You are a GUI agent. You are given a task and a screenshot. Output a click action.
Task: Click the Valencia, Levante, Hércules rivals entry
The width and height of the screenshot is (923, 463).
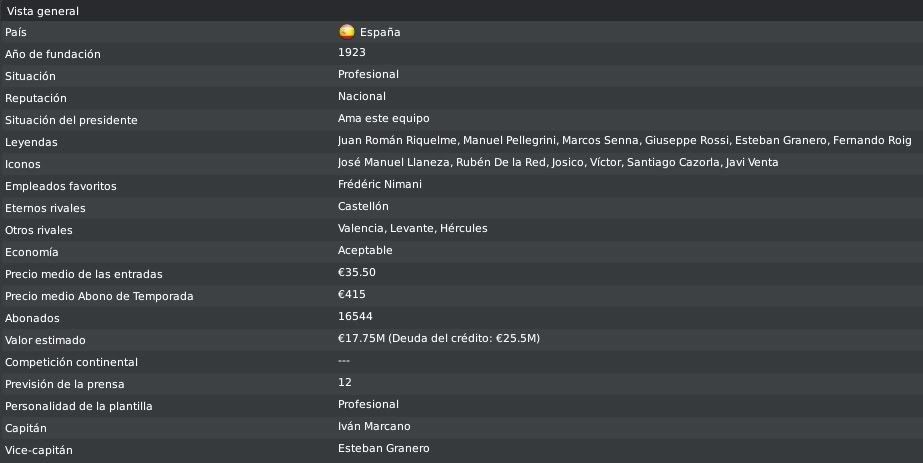(413, 228)
